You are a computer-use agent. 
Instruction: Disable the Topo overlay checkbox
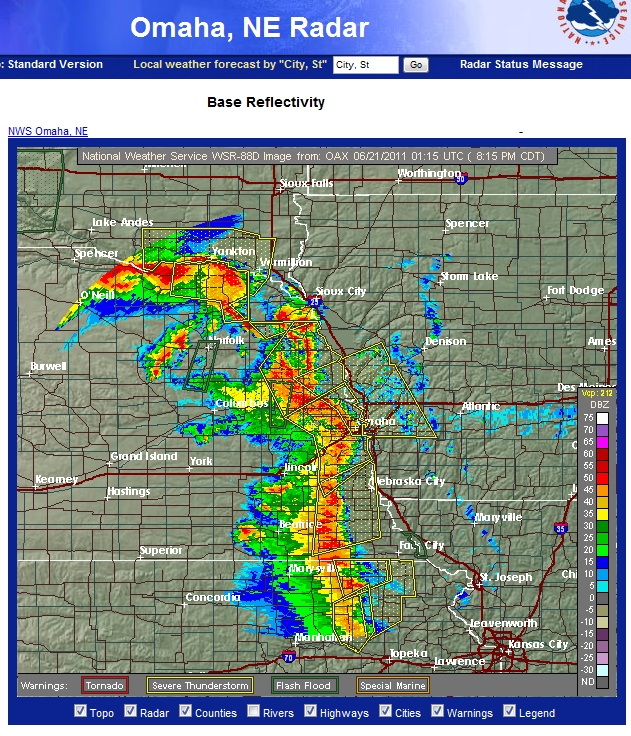[x=80, y=712]
